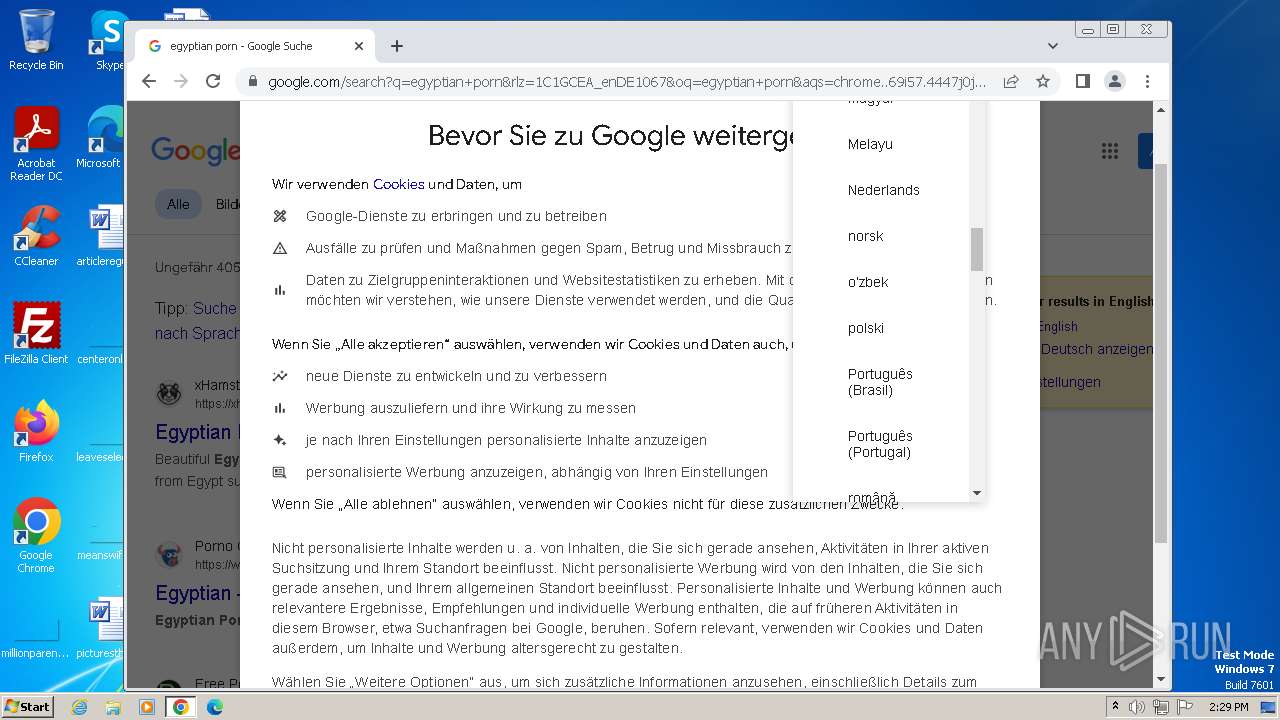Reload the page with the refresh icon
The height and width of the screenshot is (720, 1280).
pyautogui.click(x=213, y=81)
